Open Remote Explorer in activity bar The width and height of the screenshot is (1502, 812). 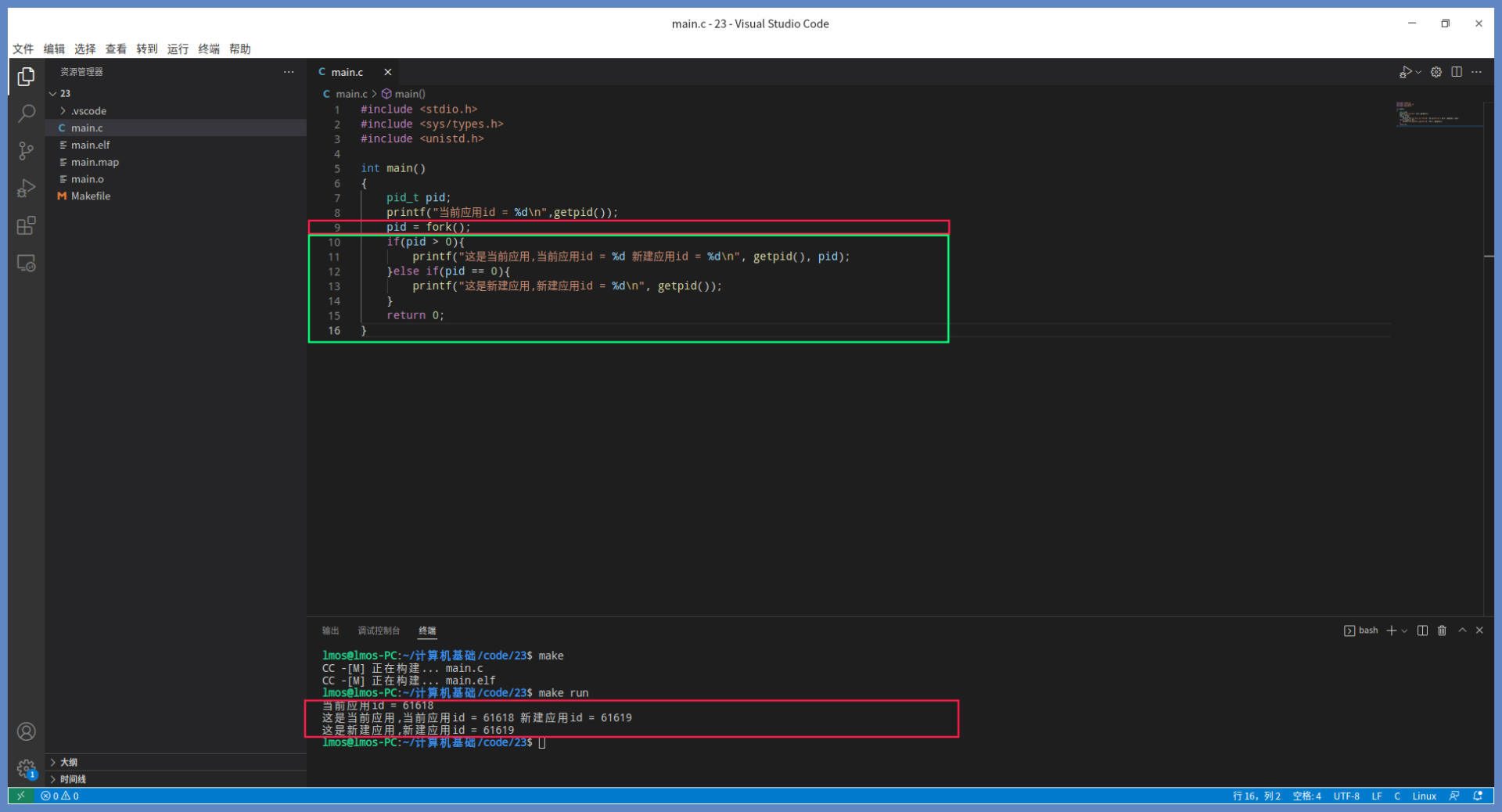(x=26, y=264)
